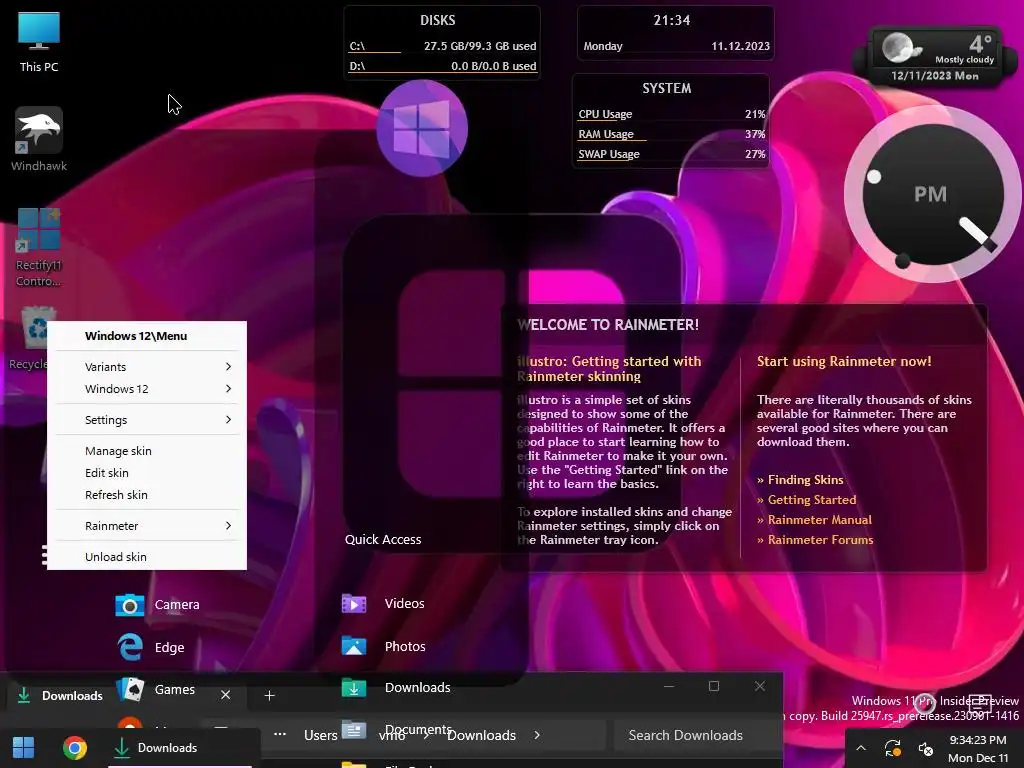1024x768 pixels.
Task: Click the Videos label in Quick Access
Action: pyautogui.click(x=404, y=603)
